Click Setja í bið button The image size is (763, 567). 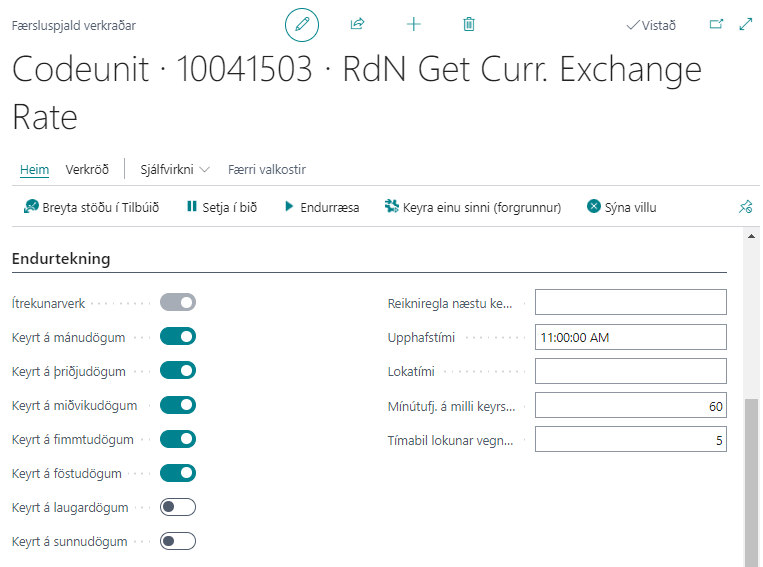pyautogui.click(x=222, y=207)
